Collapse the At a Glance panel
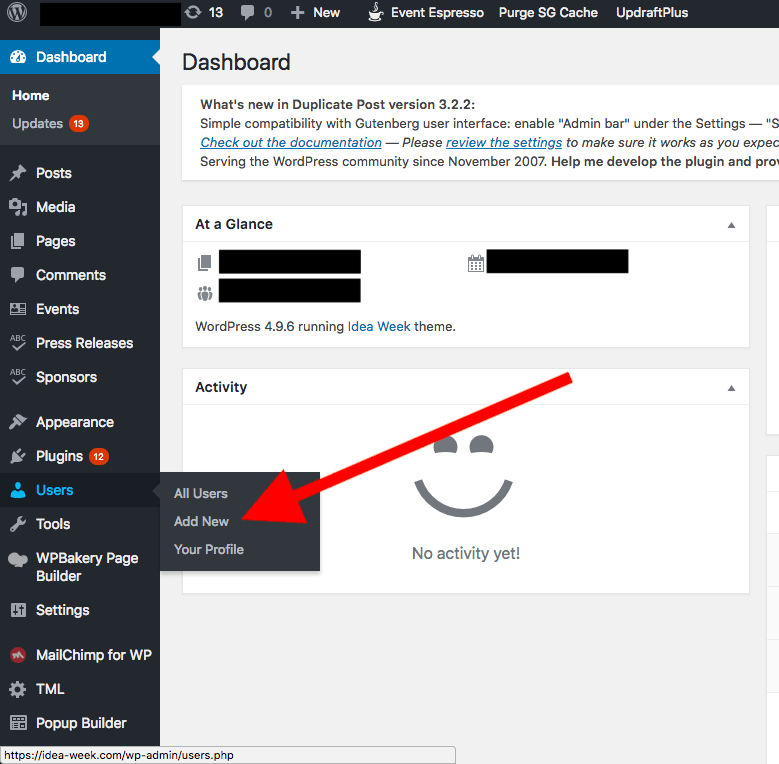 point(731,225)
